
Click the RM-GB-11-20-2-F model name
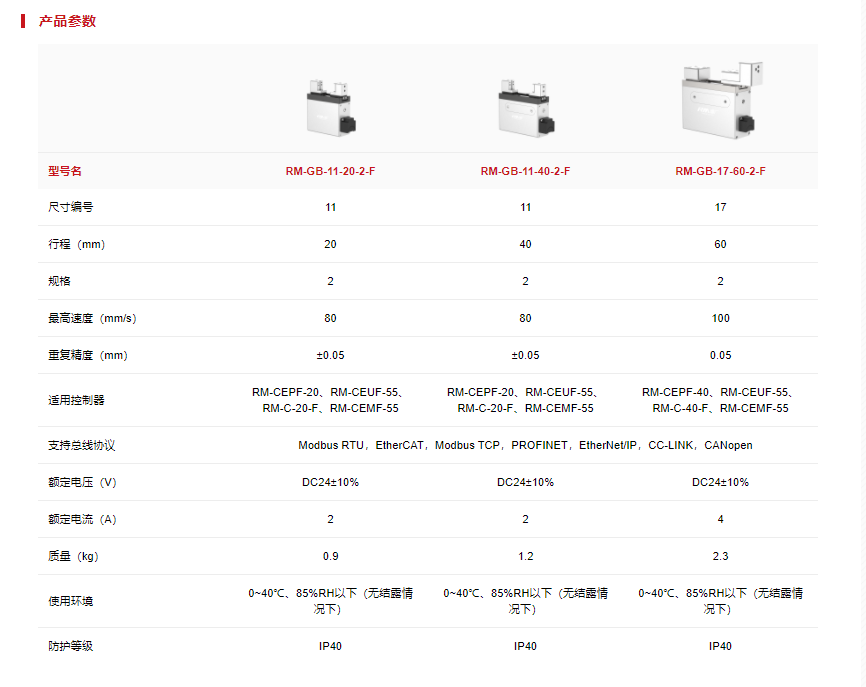pyautogui.click(x=331, y=171)
